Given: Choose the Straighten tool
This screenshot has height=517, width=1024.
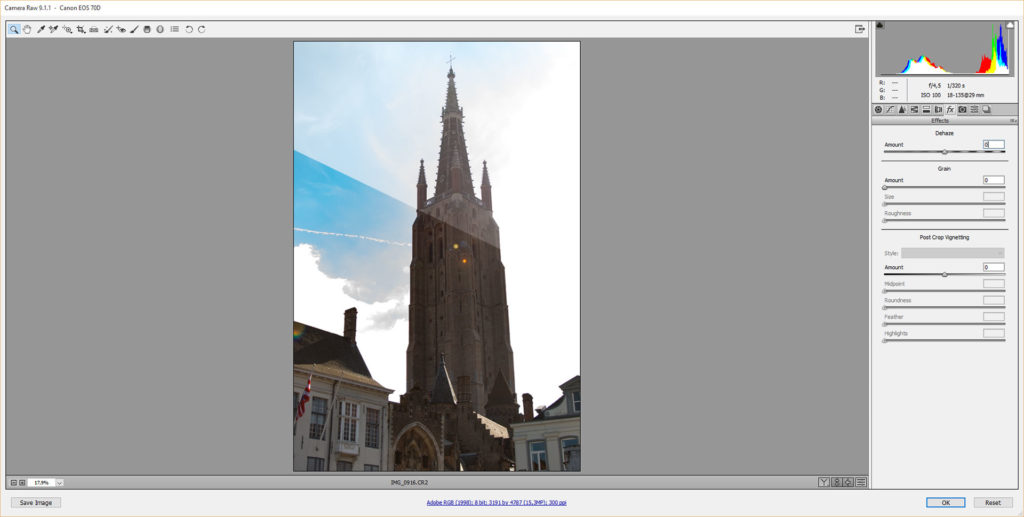Looking at the screenshot, I should coord(94,29).
